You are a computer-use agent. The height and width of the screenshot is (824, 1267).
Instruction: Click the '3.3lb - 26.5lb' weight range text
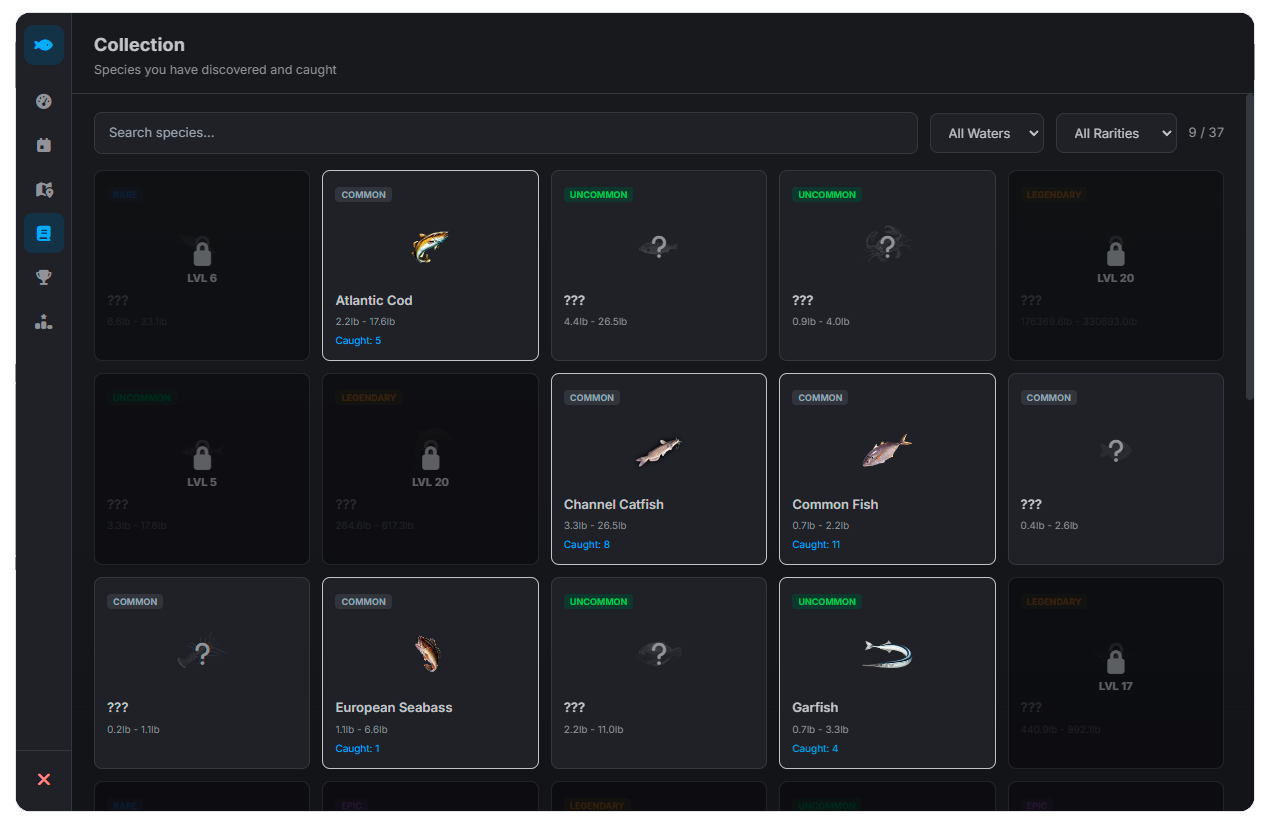(594, 526)
